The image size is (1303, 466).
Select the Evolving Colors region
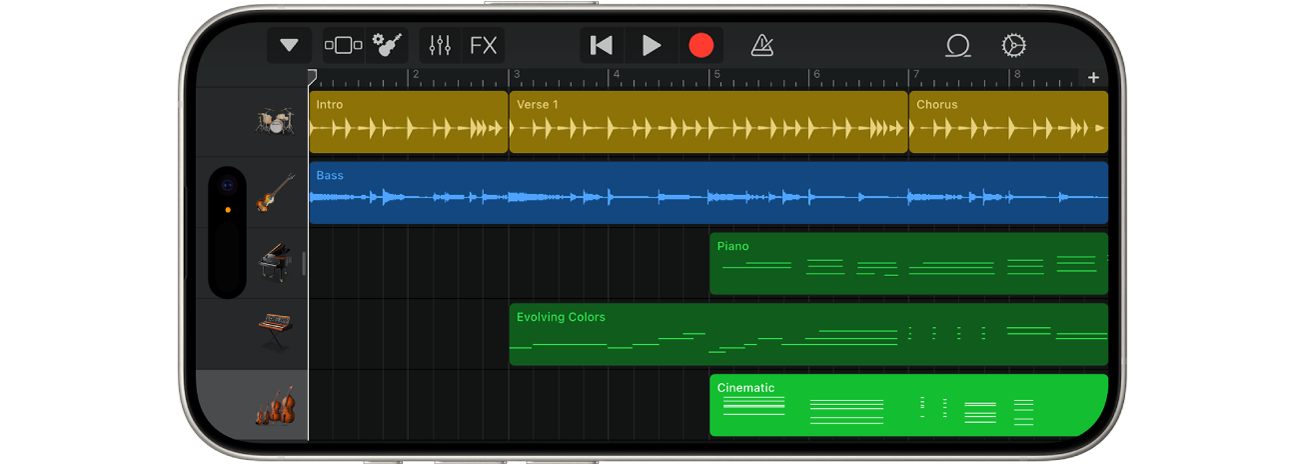(x=808, y=334)
